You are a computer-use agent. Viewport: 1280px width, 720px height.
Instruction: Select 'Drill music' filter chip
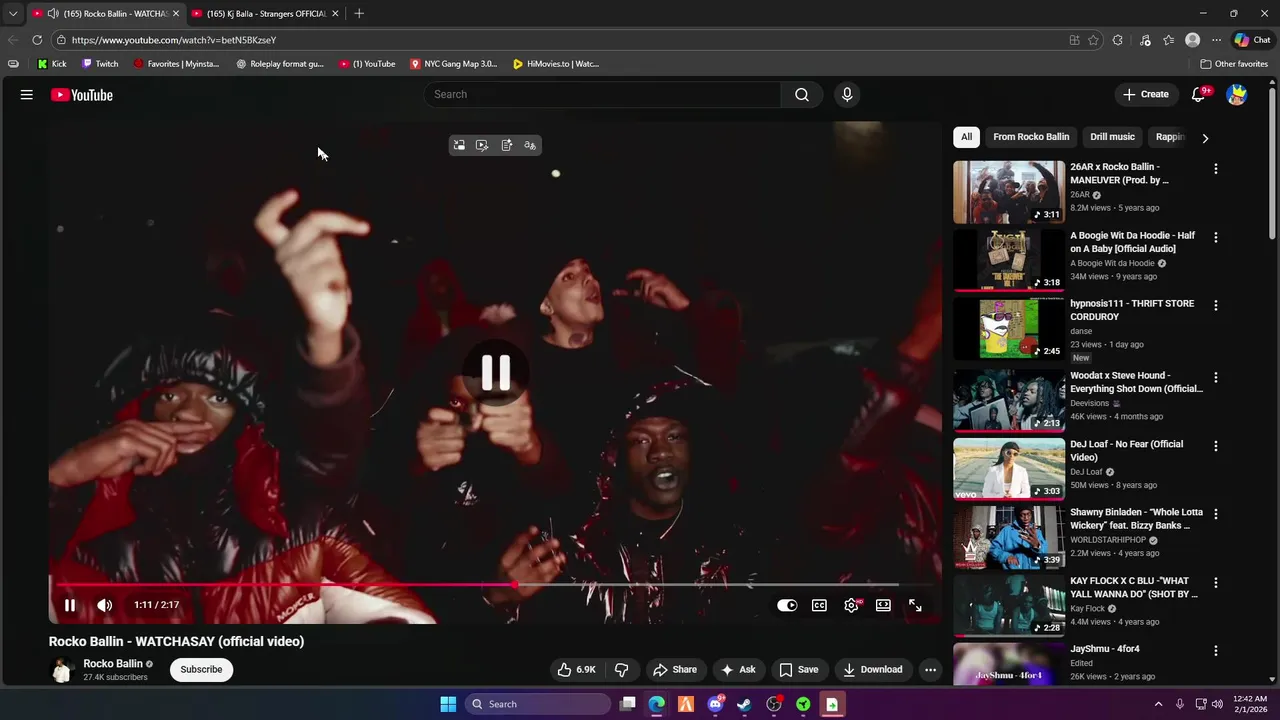point(1112,137)
